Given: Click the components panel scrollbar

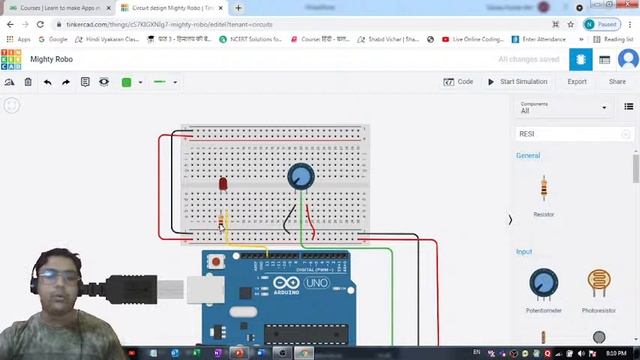Looking at the screenshot, I should tap(636, 169).
